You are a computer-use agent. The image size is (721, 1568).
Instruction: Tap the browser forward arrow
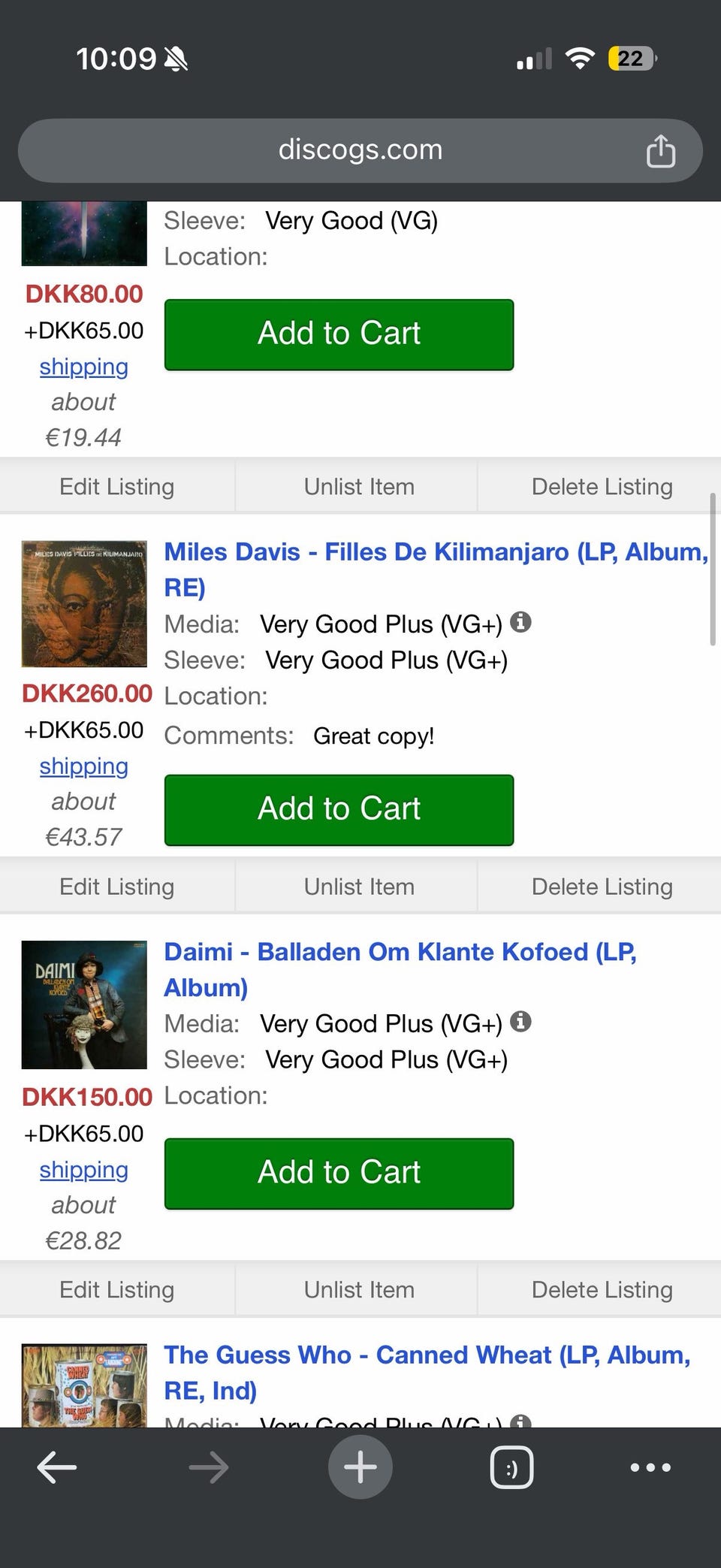click(208, 1467)
